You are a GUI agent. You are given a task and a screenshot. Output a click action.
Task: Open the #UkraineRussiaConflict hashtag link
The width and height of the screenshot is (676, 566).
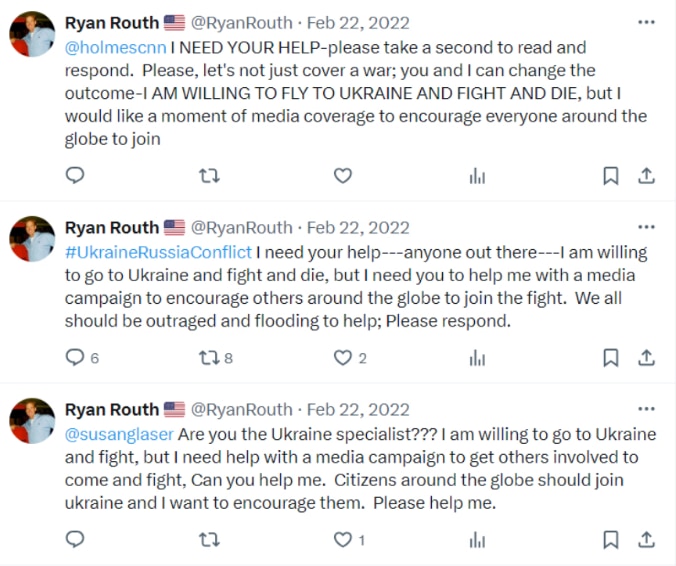click(158, 252)
